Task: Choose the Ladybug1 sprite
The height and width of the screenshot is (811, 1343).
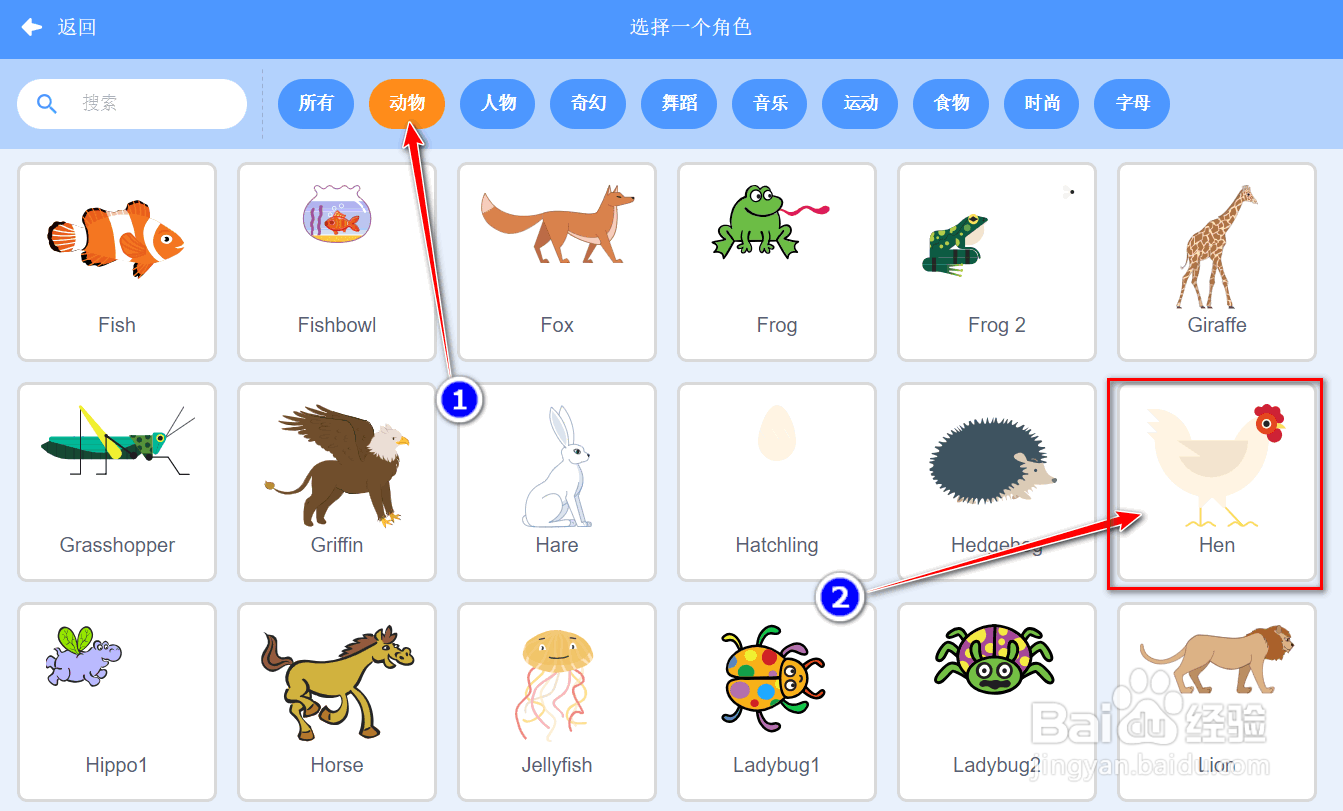Action: click(x=777, y=702)
